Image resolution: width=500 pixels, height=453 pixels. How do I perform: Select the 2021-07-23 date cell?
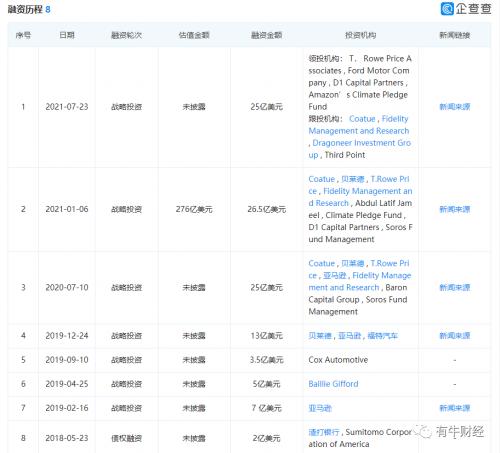coord(67,107)
